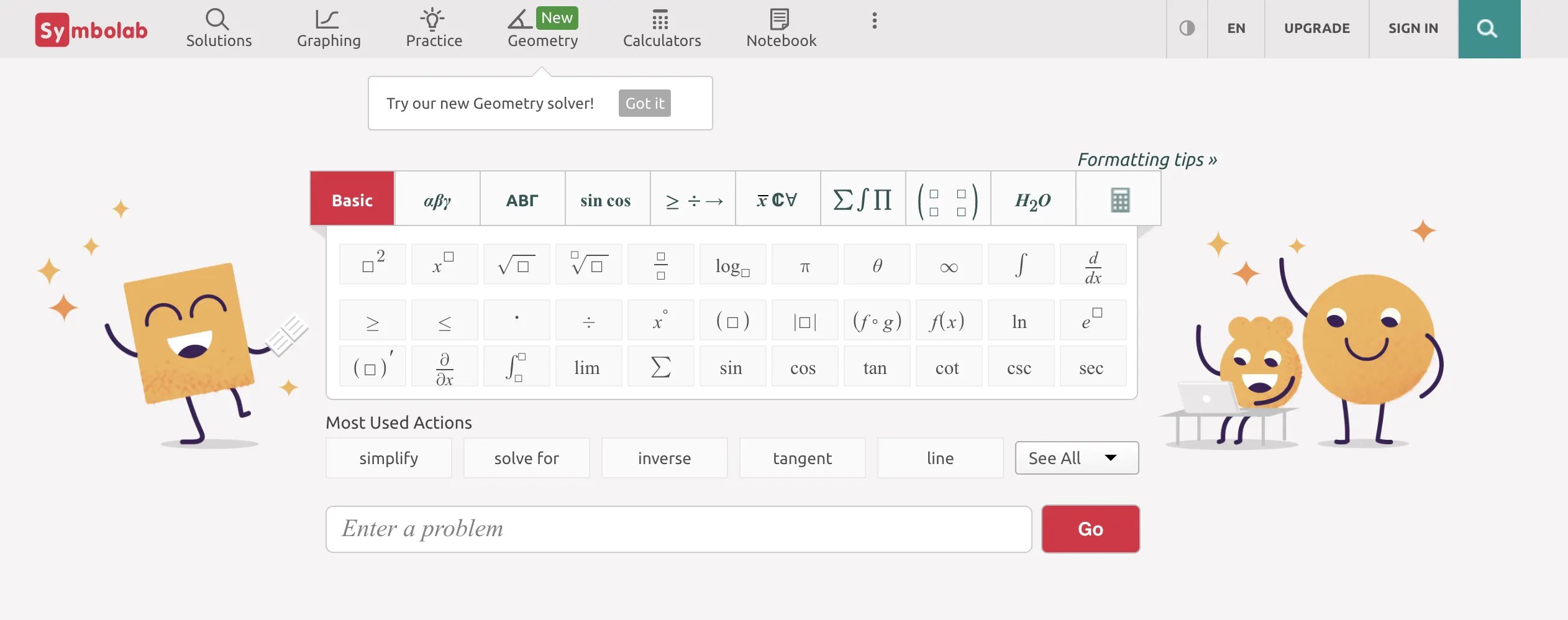Insert the infinity symbol
1568x620 pixels.
coord(948,264)
